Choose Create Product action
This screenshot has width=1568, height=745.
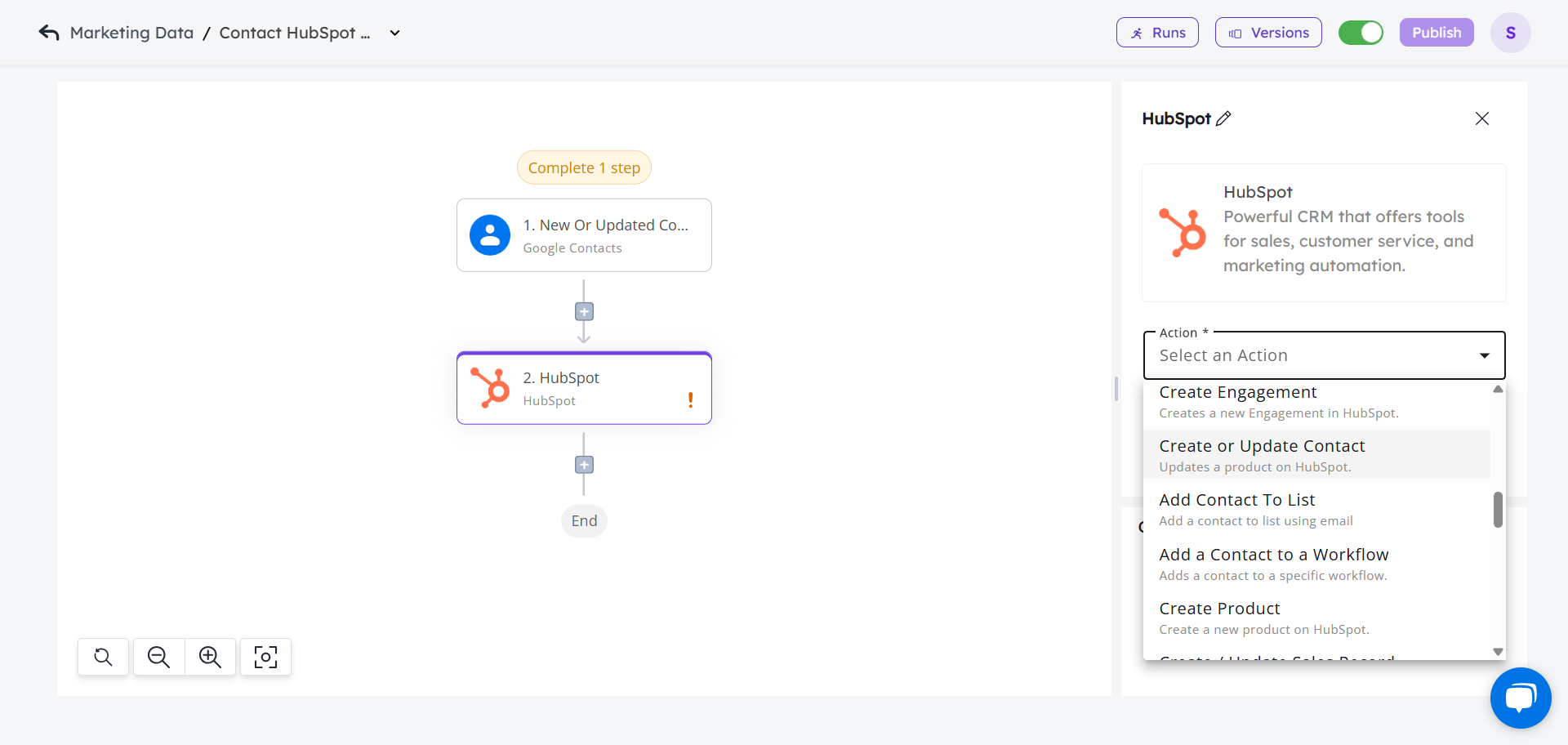1316,618
